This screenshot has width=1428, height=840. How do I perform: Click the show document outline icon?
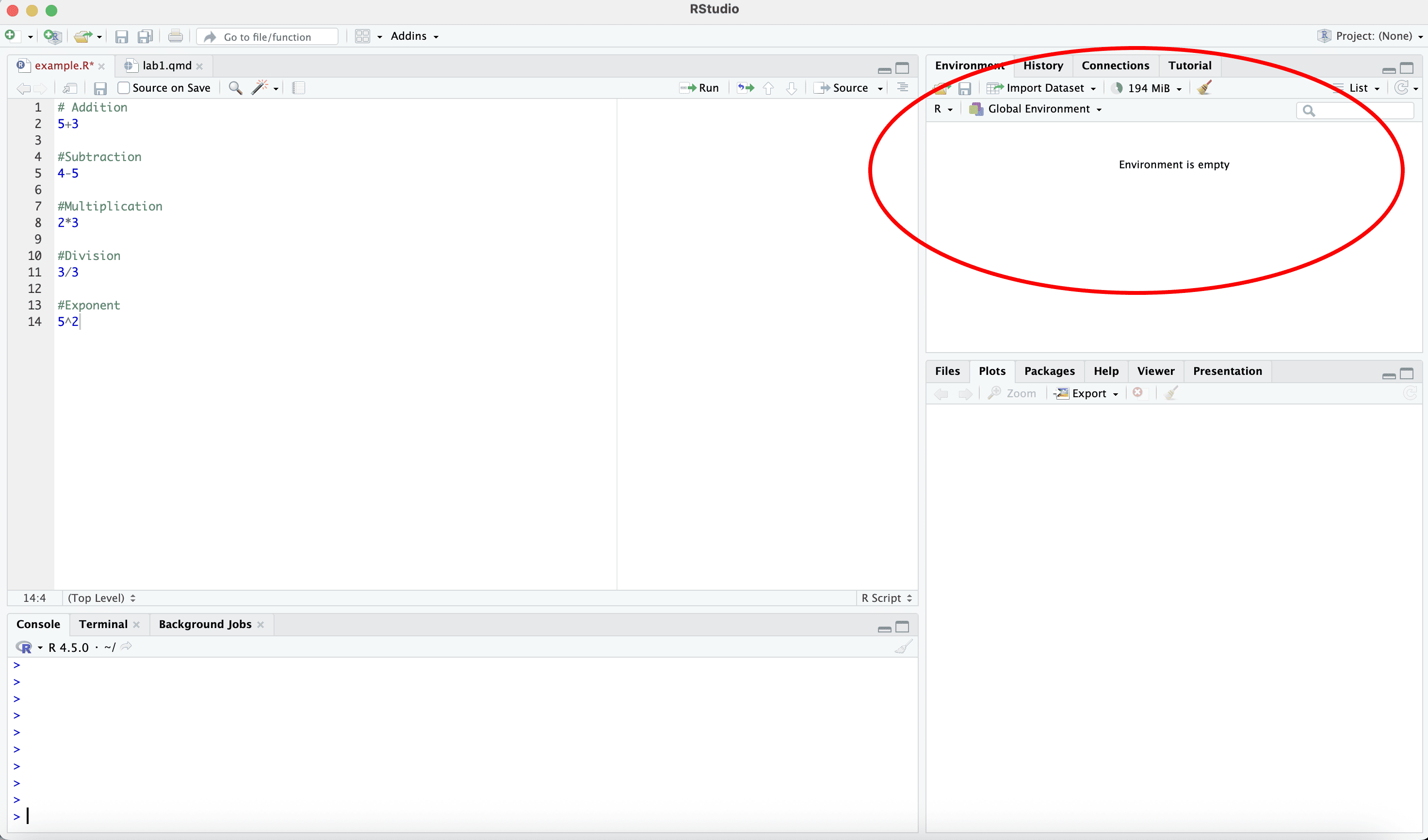(902, 87)
